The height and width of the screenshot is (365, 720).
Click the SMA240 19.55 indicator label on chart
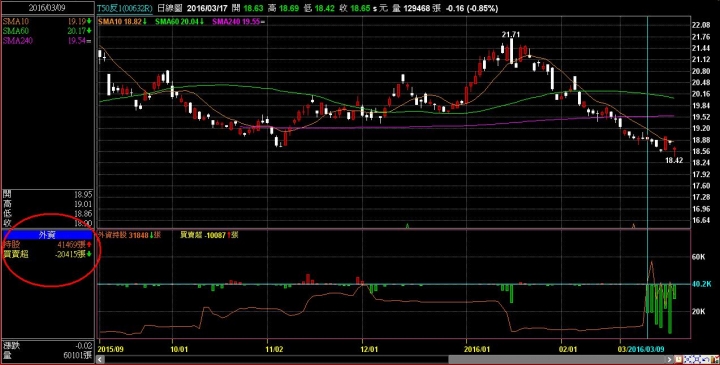238,22
